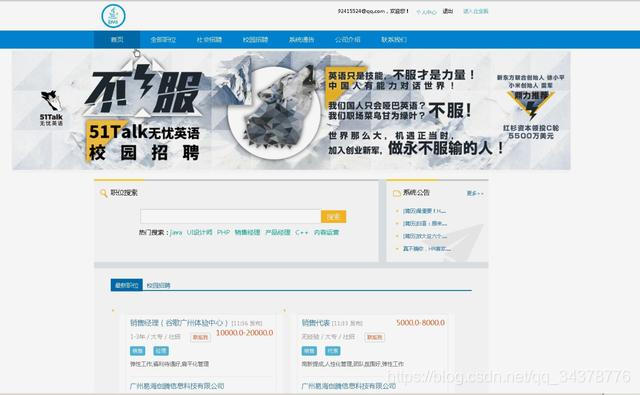
Task: Click the 10000.0-20000.0 salary text
Action: point(244,333)
